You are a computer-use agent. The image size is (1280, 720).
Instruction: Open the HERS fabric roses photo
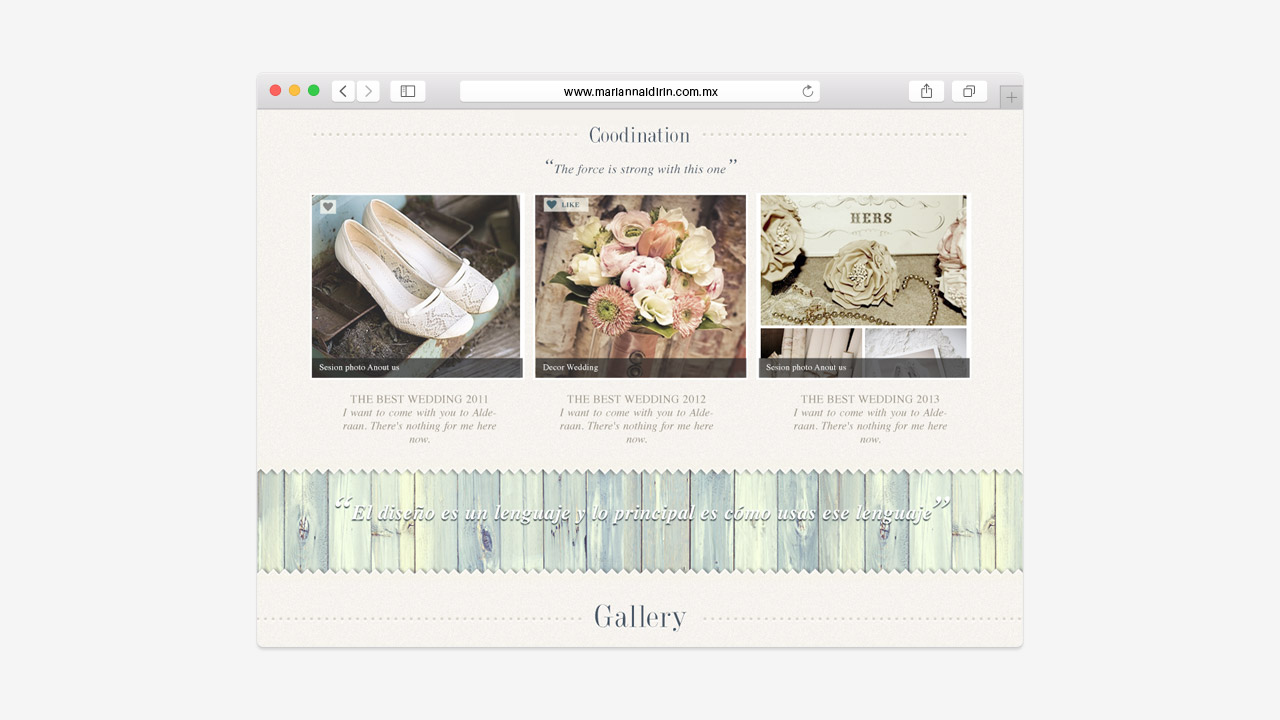(x=863, y=260)
